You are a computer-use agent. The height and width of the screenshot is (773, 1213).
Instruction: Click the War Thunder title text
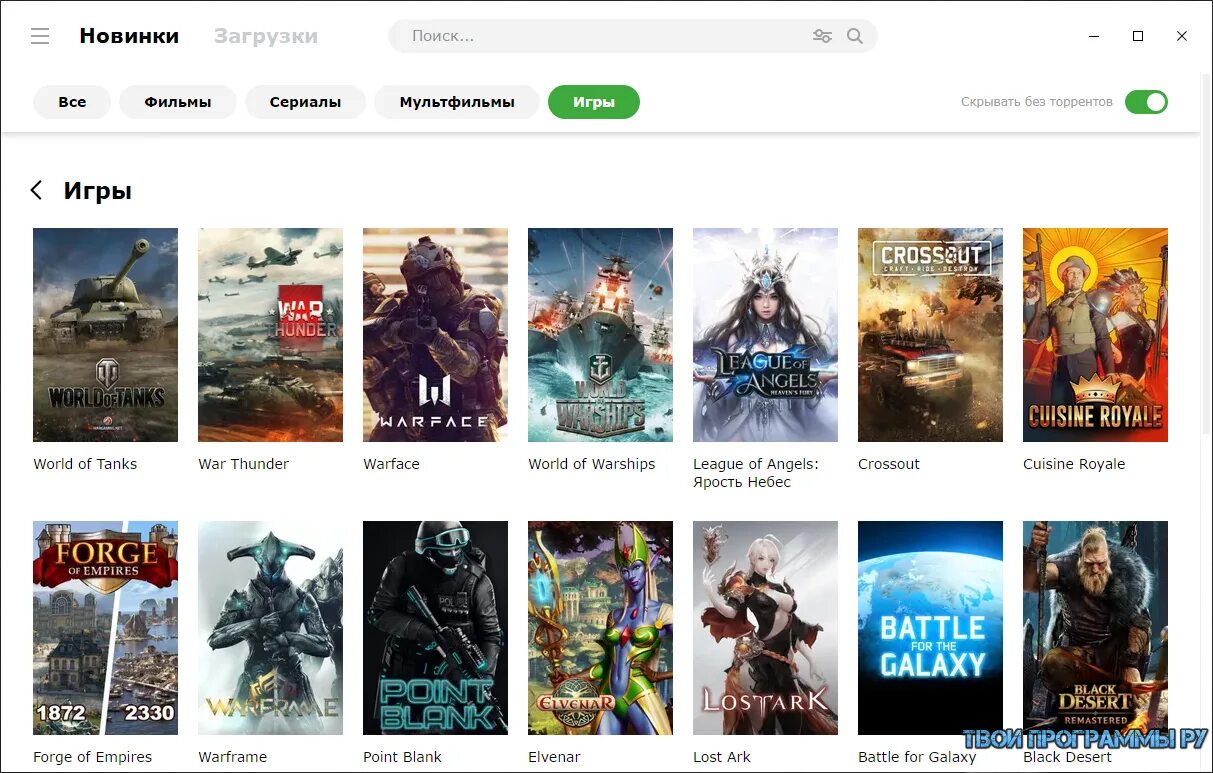click(243, 464)
